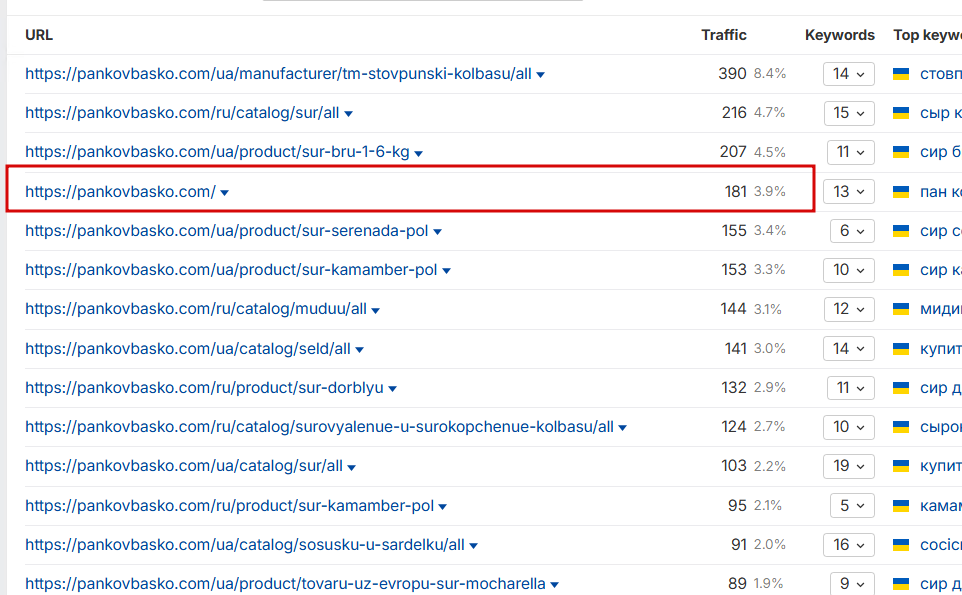This screenshot has height=595, width=962.
Task: Open 12 keywords dropdown for muduu/all
Action: click(x=849, y=309)
